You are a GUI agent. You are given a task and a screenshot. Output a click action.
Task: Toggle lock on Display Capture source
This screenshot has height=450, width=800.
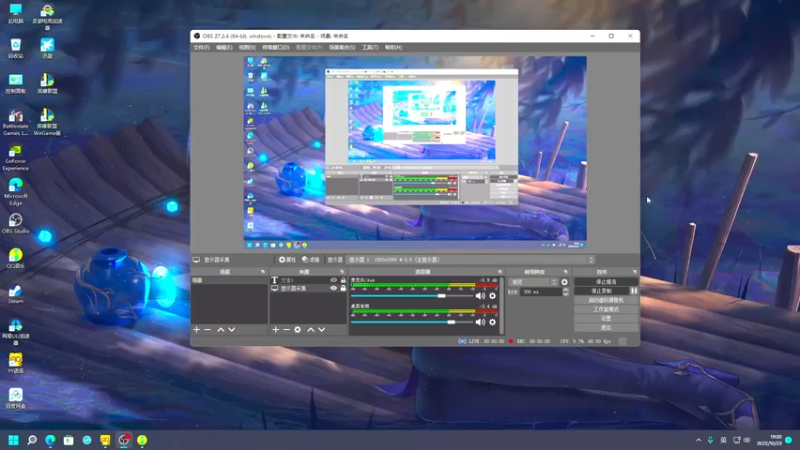click(x=343, y=288)
